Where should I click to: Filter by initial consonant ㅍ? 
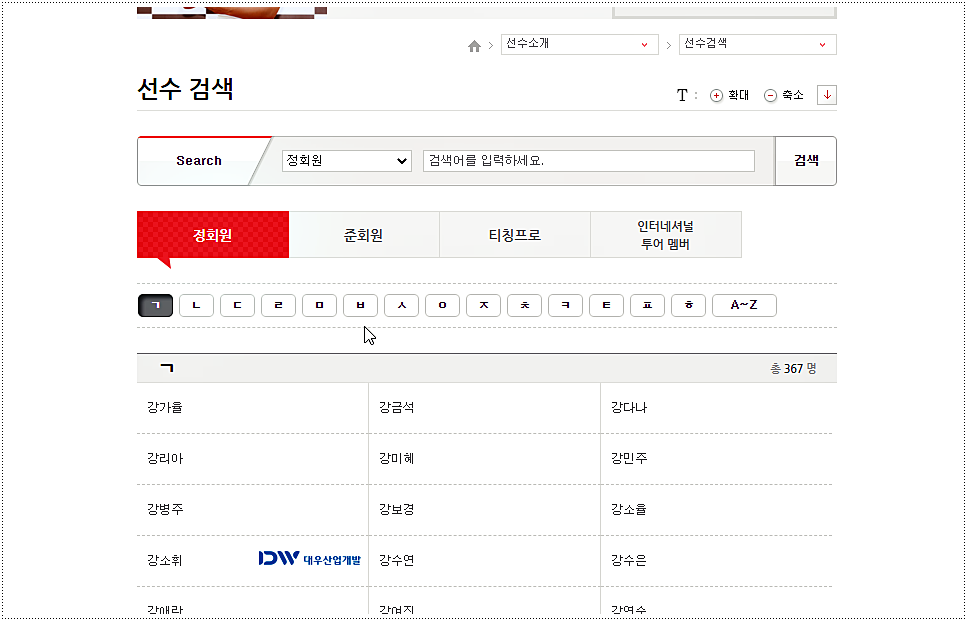tap(648, 305)
